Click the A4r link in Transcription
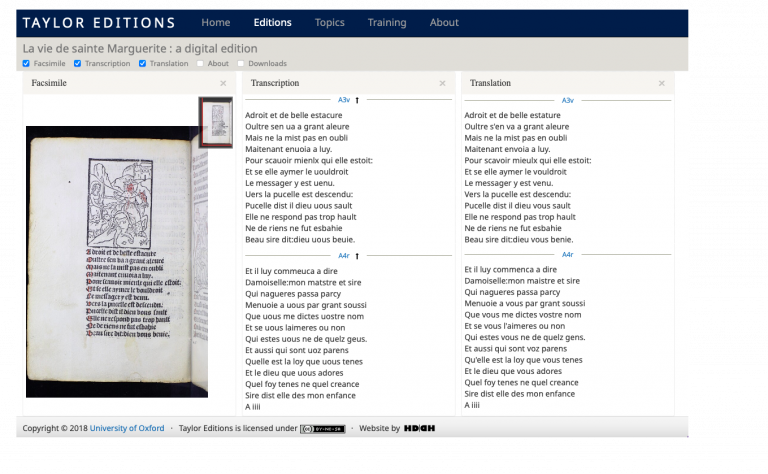The height and width of the screenshot is (474, 768). (344, 256)
